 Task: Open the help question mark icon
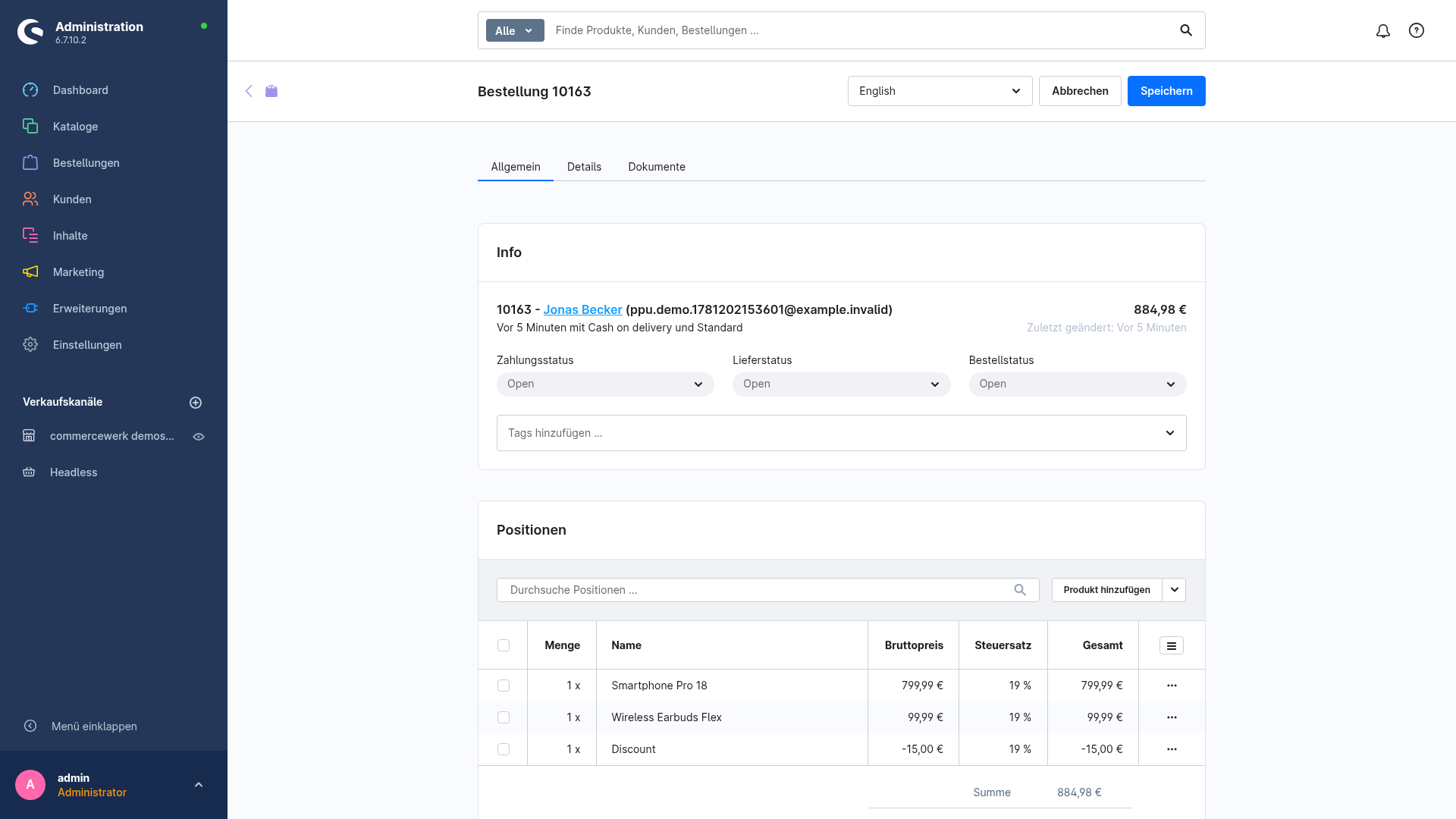tap(1417, 30)
